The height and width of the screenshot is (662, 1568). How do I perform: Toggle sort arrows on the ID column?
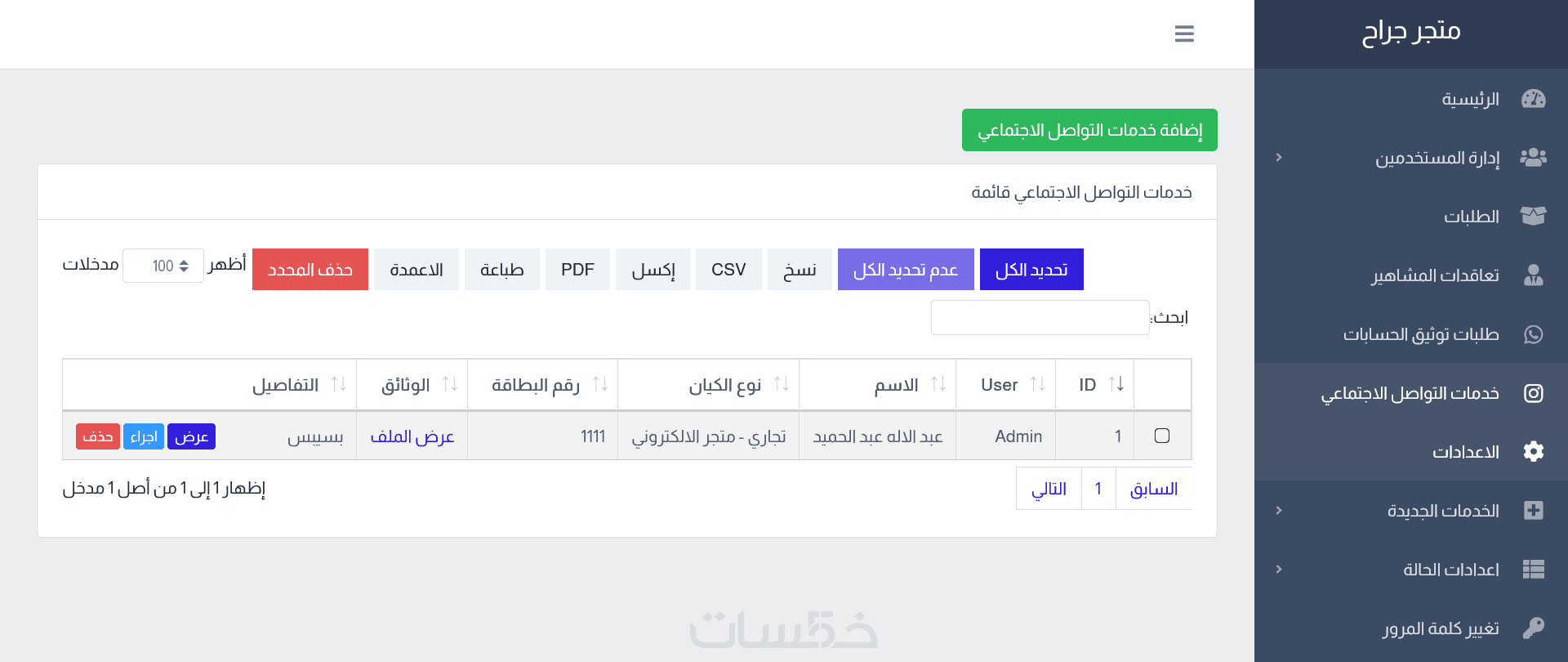[x=1116, y=384]
